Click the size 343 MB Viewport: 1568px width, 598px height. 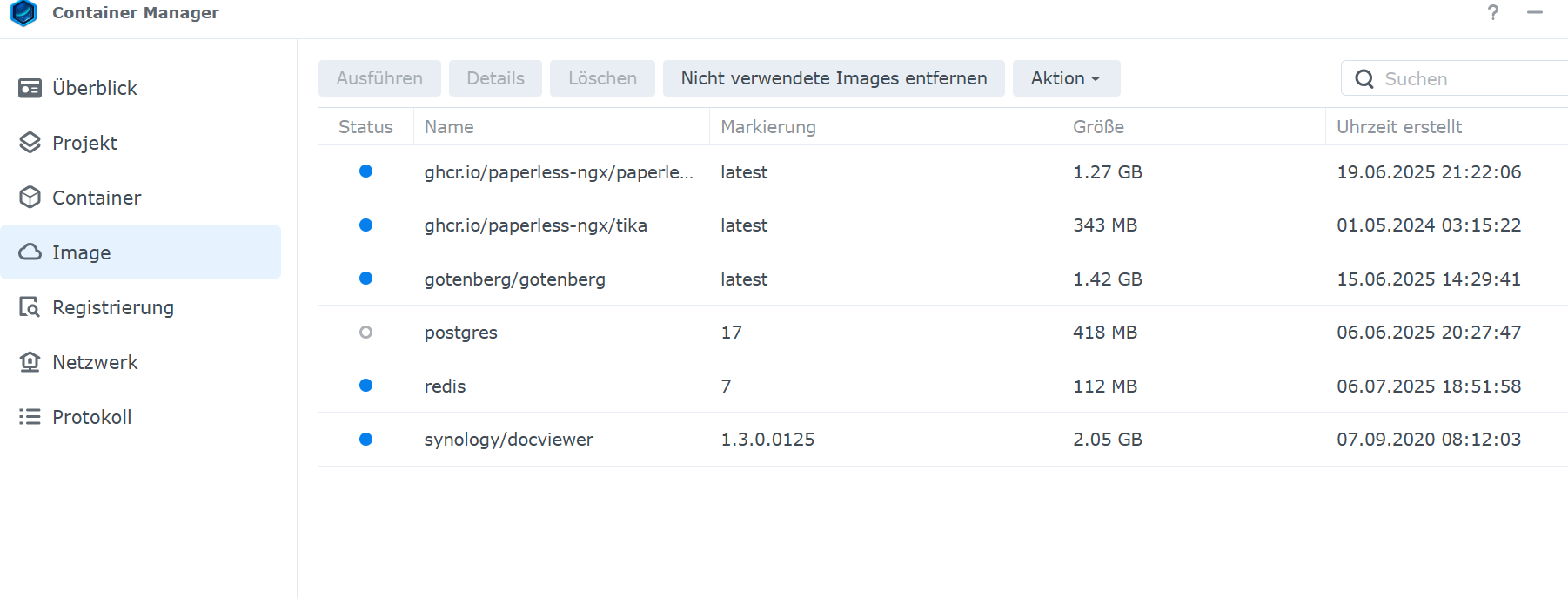tap(1105, 225)
